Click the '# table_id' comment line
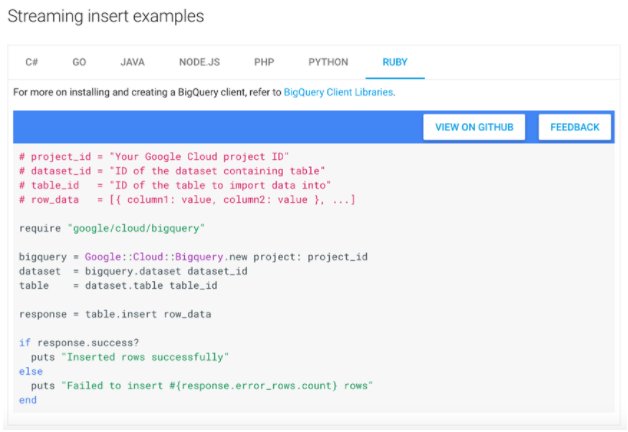The width and height of the screenshot is (628, 432). 175,185
